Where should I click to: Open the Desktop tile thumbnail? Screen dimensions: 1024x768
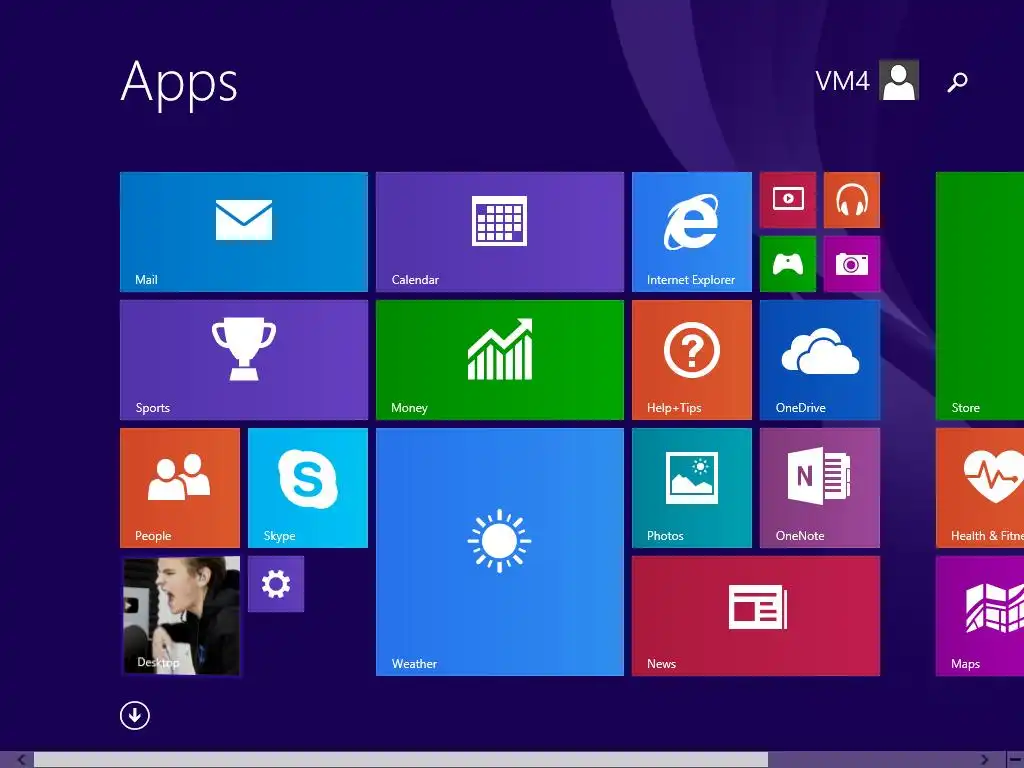click(x=181, y=615)
